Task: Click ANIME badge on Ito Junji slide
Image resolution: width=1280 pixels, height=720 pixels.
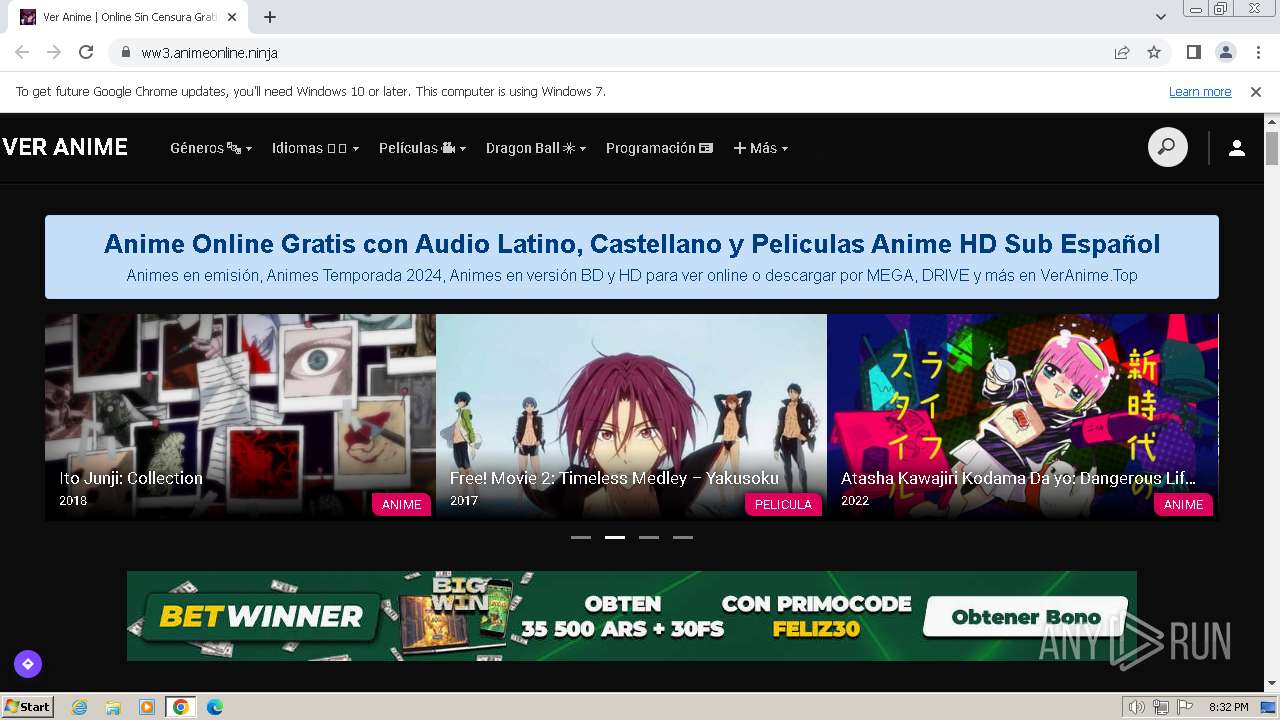Action: [x=401, y=504]
